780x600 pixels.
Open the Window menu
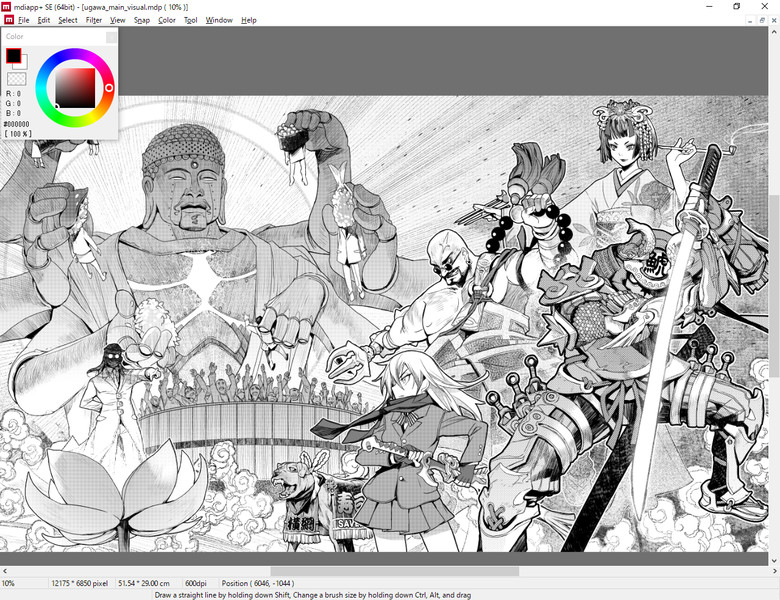219,20
